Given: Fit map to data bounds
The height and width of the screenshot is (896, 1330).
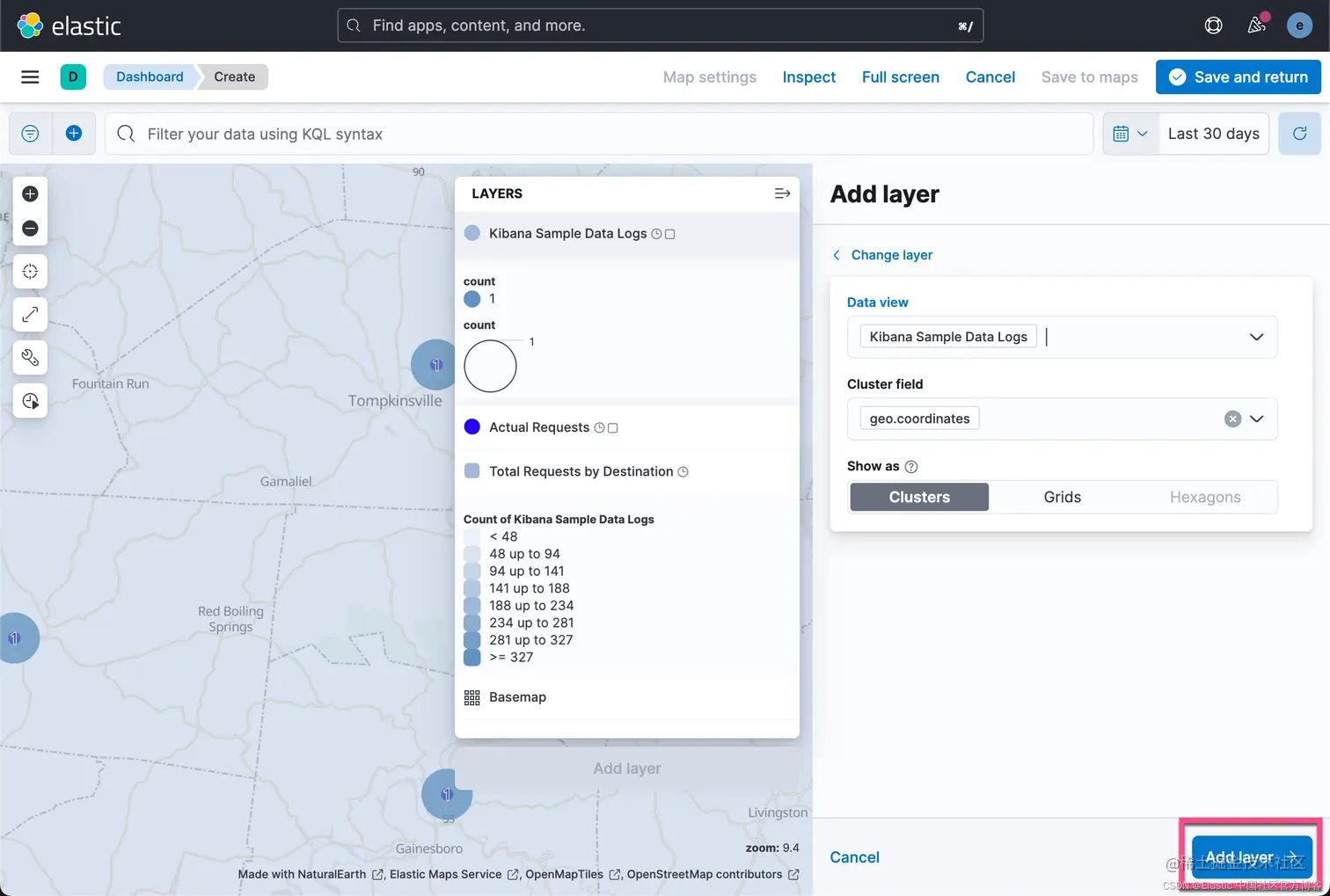Looking at the screenshot, I should 30,272.
